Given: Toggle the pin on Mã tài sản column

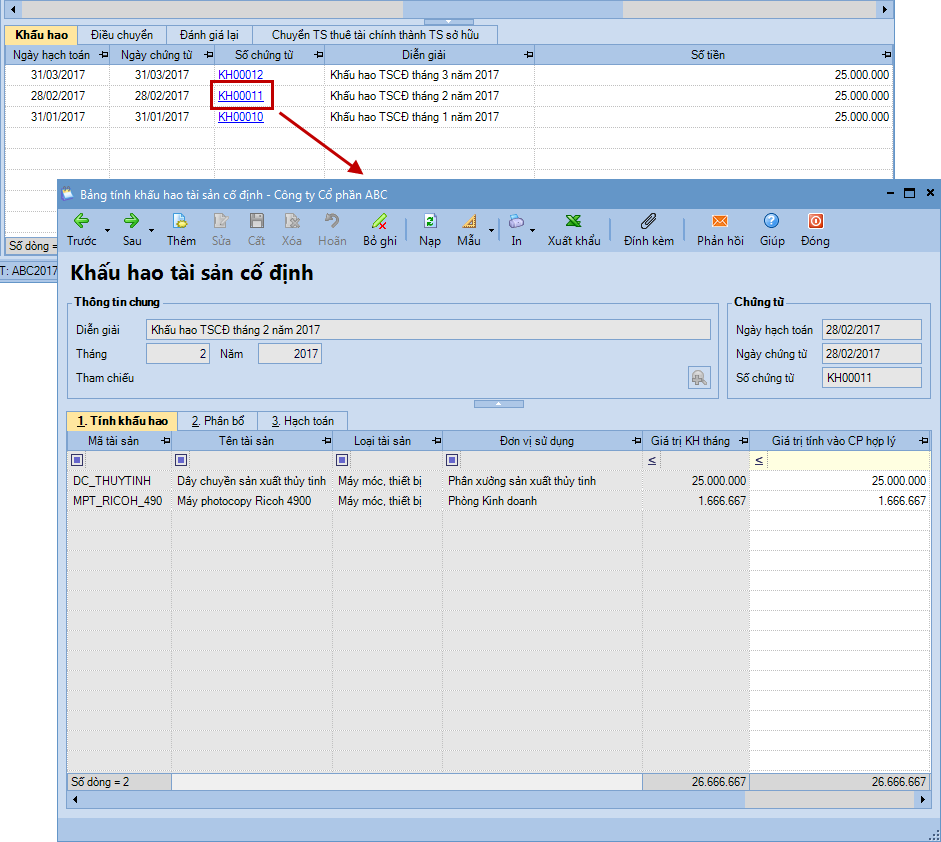Looking at the screenshot, I should pos(165,441).
